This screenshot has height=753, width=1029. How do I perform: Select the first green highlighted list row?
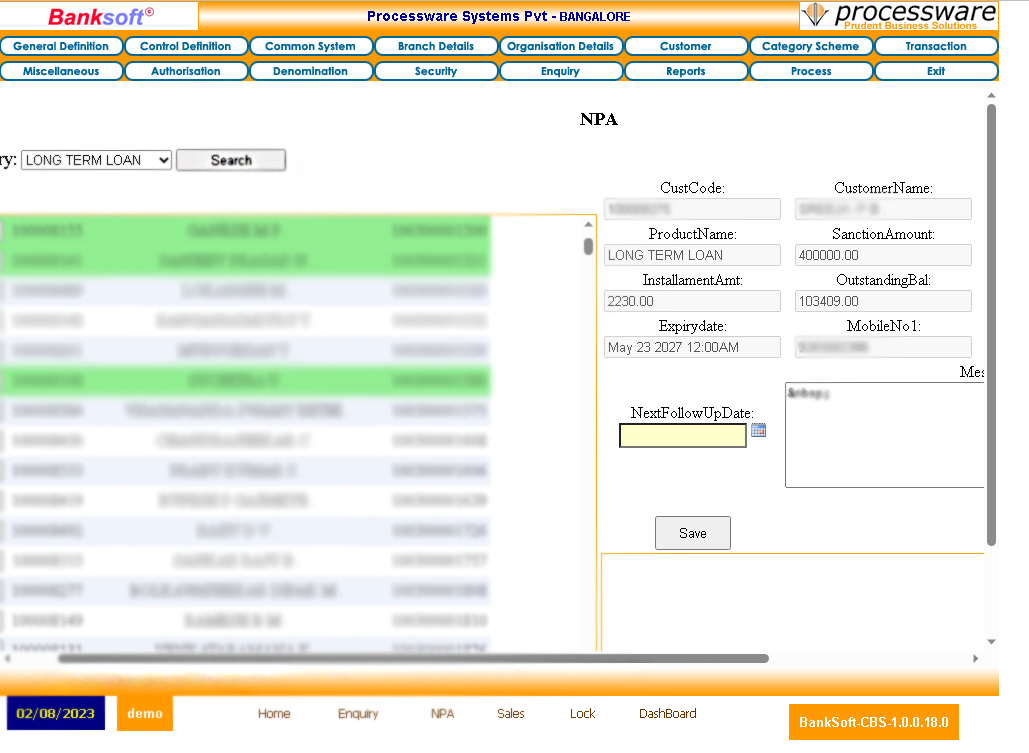(245, 230)
